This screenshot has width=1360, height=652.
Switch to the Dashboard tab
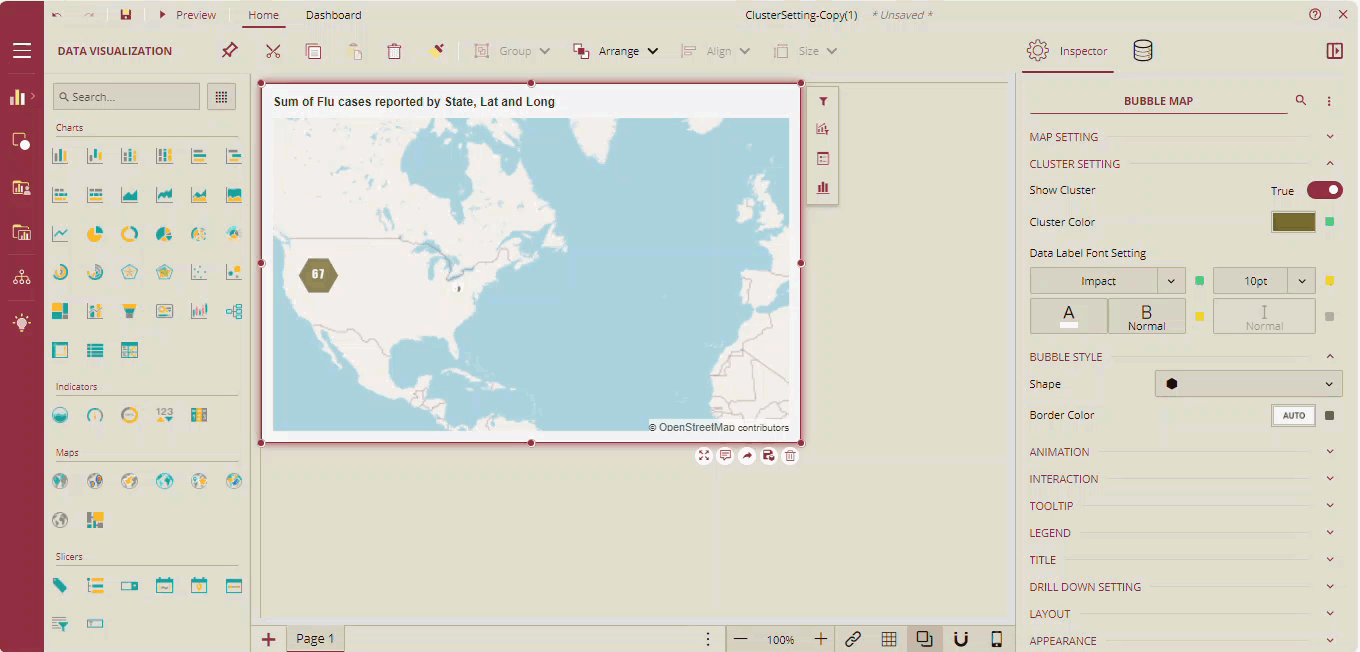coord(333,15)
